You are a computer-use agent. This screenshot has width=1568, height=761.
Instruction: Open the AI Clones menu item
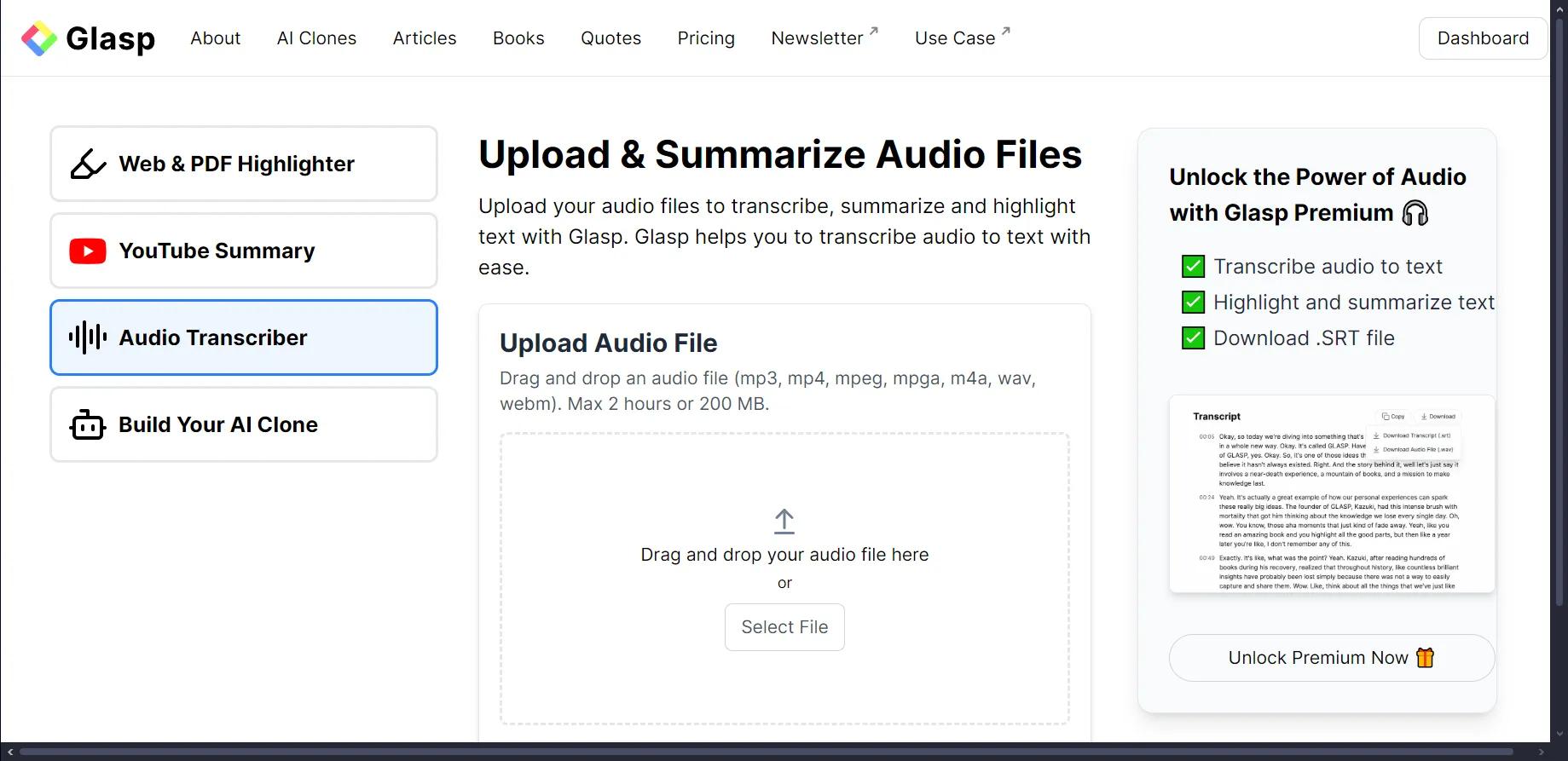pyautogui.click(x=316, y=38)
